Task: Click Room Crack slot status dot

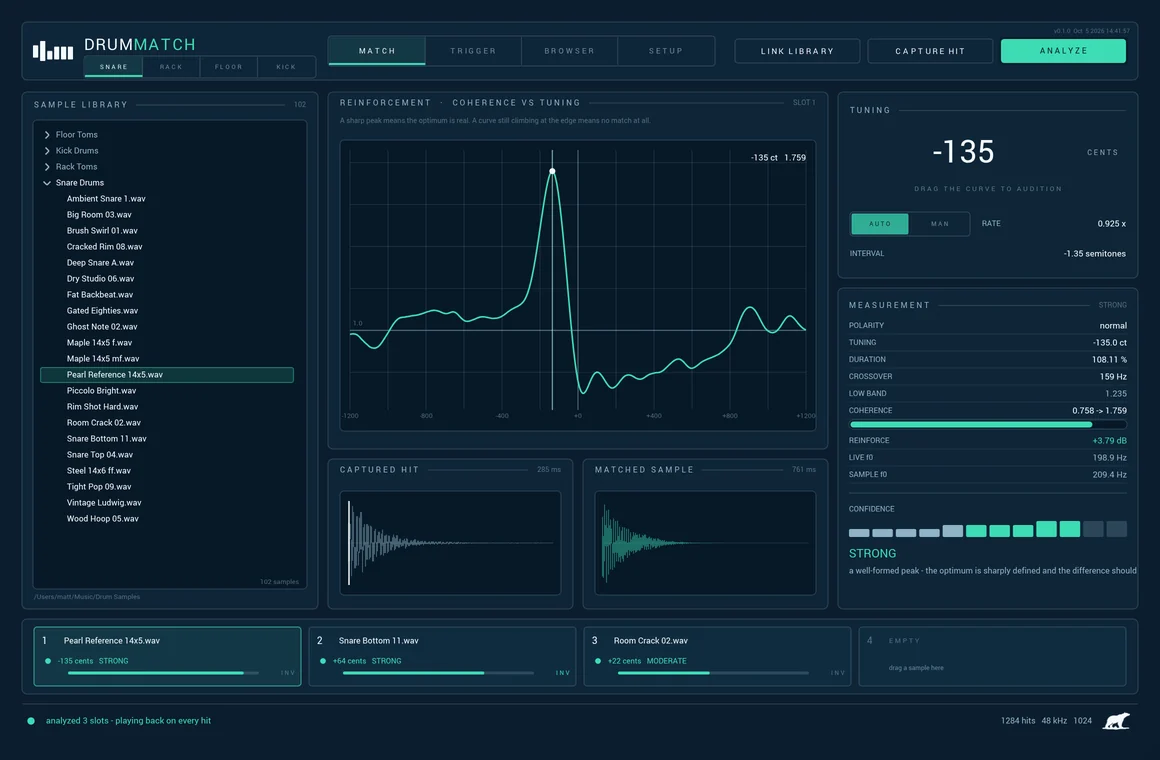Action: tap(598, 661)
